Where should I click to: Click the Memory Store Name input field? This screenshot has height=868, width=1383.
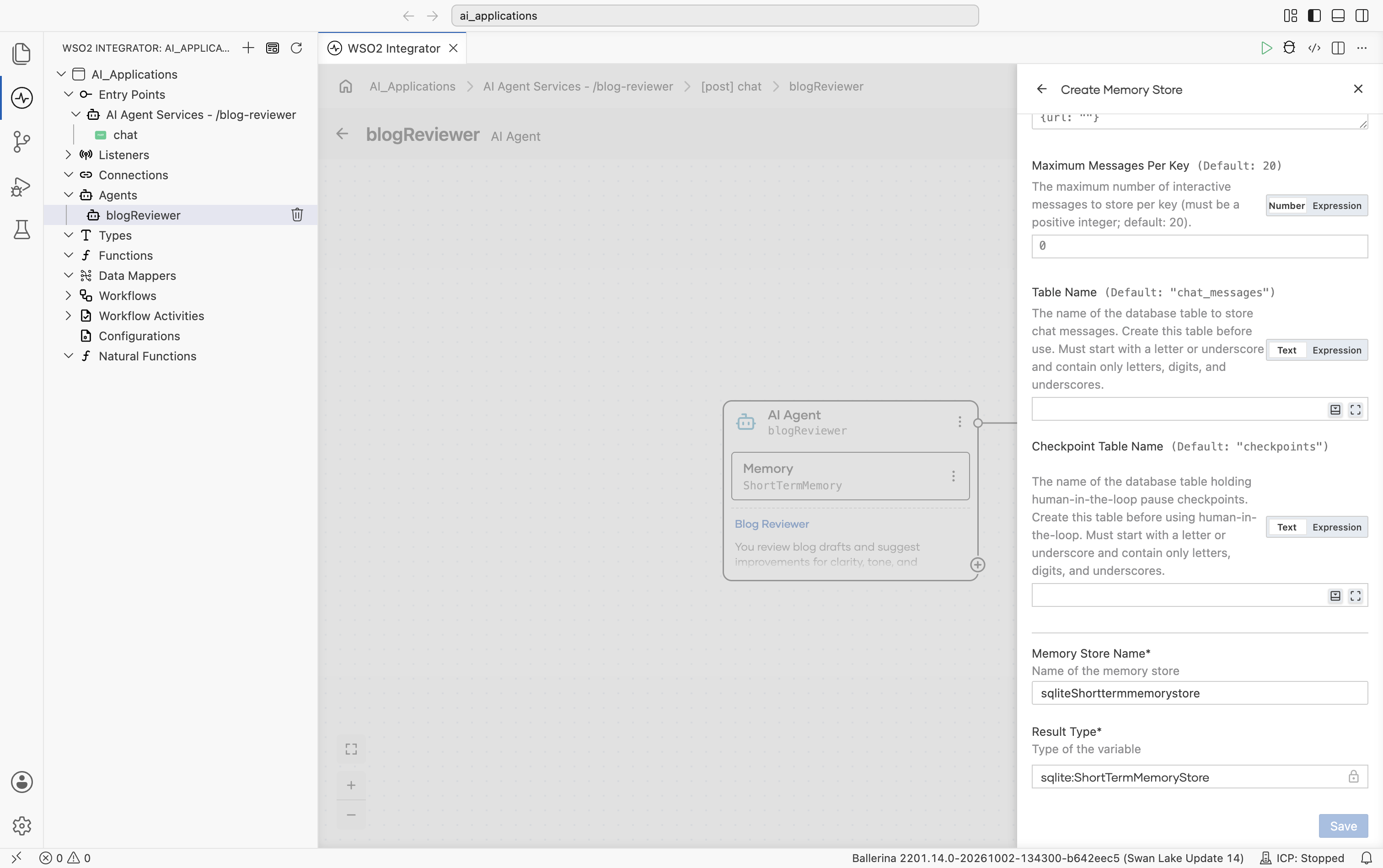point(1199,693)
